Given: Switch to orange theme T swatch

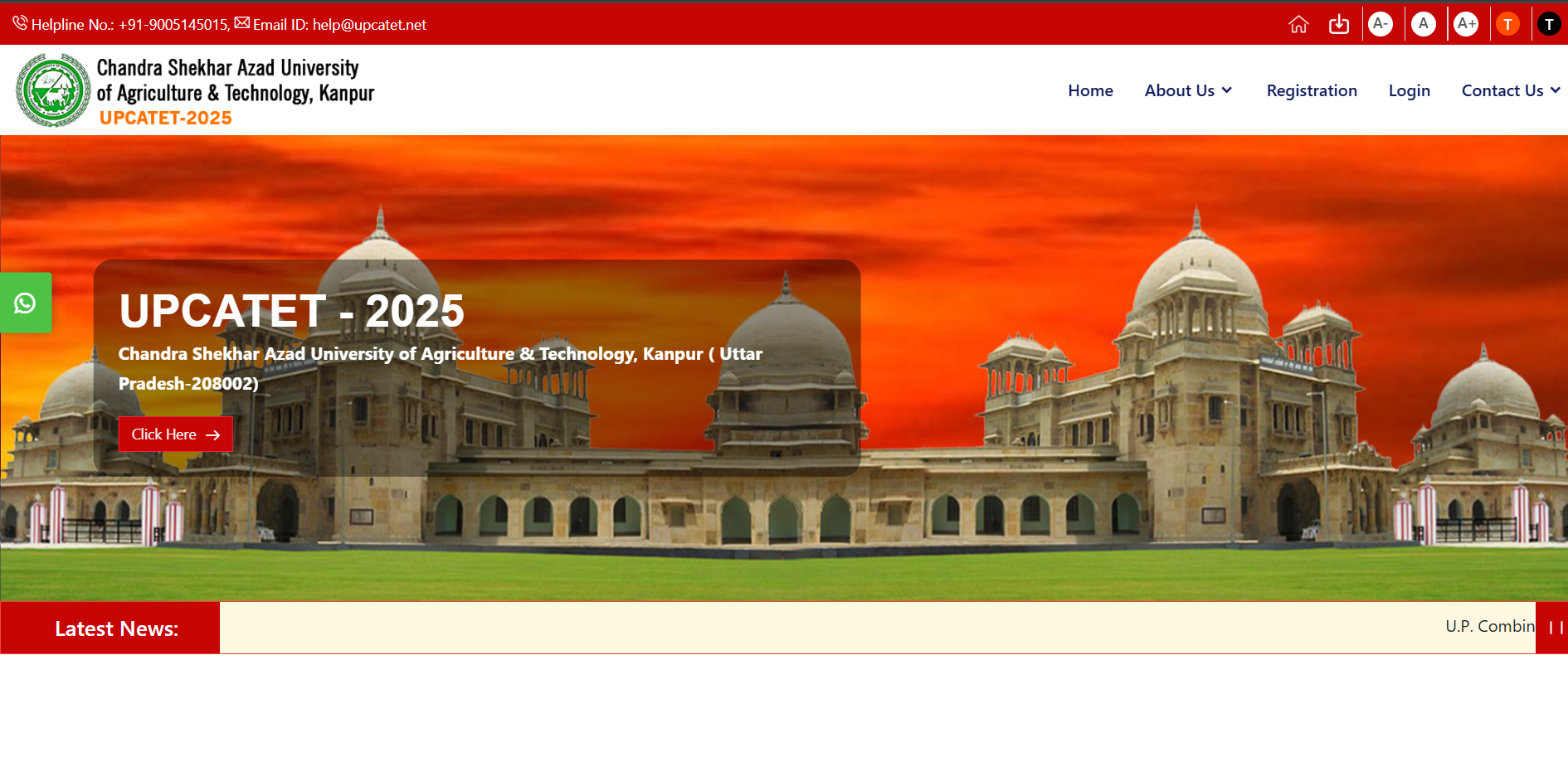Looking at the screenshot, I should 1508,24.
